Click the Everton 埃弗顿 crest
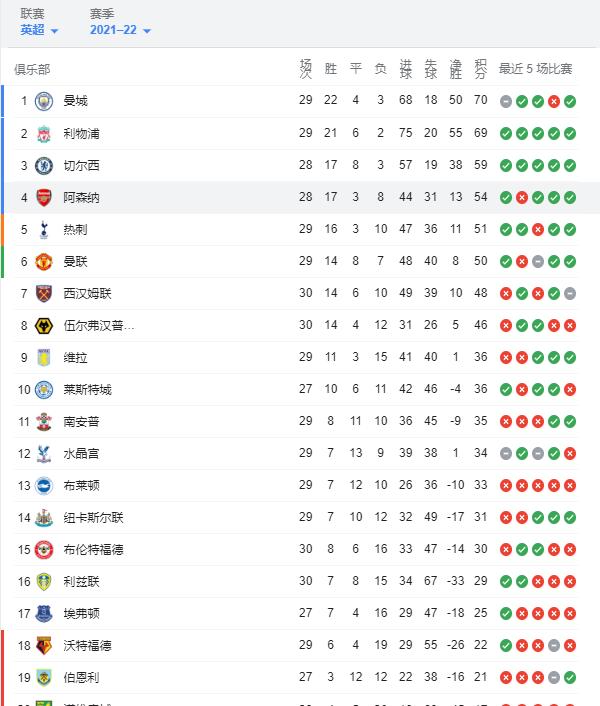 click(44, 614)
